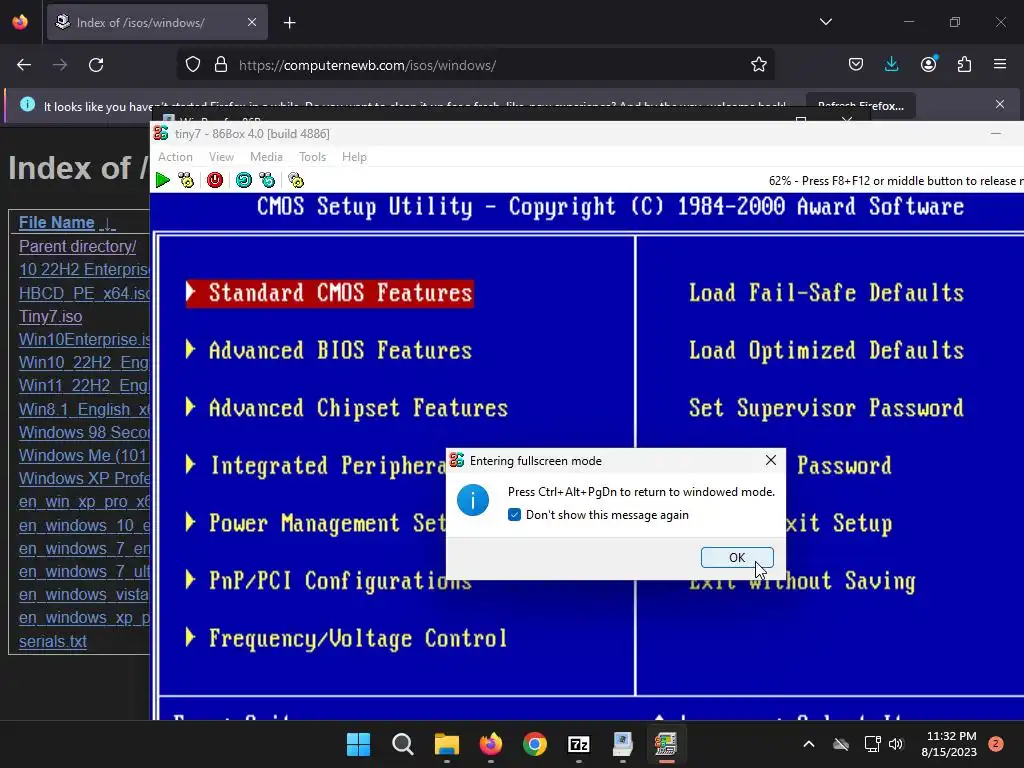Open File Explorer from the taskbar

tap(447, 744)
